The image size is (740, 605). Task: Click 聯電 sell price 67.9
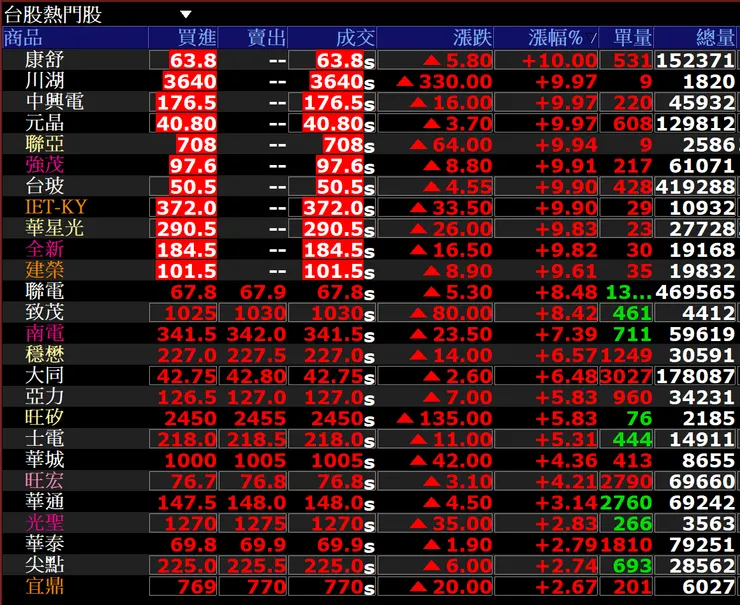point(262,292)
